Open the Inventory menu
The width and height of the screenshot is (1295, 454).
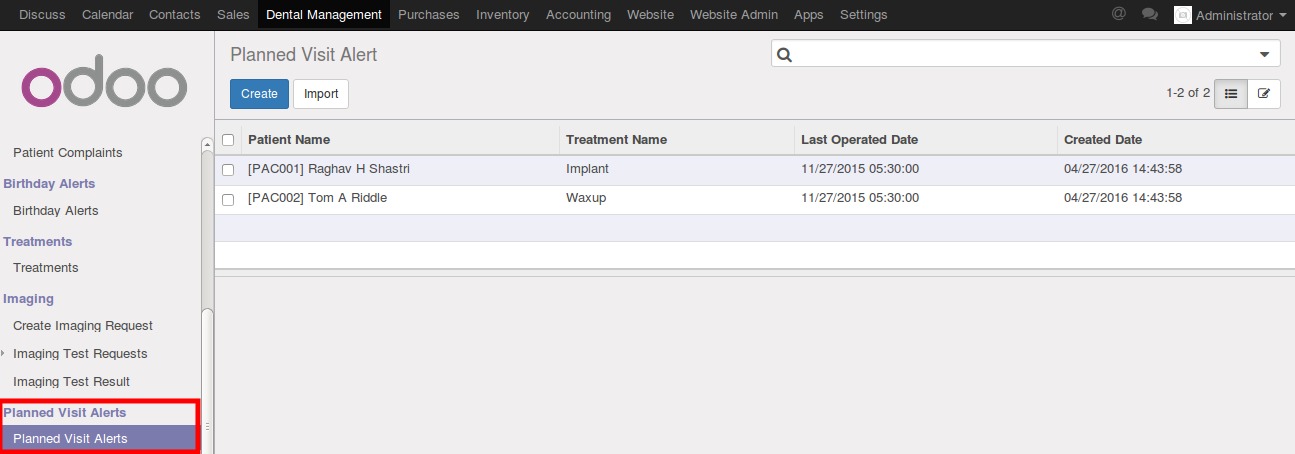tap(503, 15)
